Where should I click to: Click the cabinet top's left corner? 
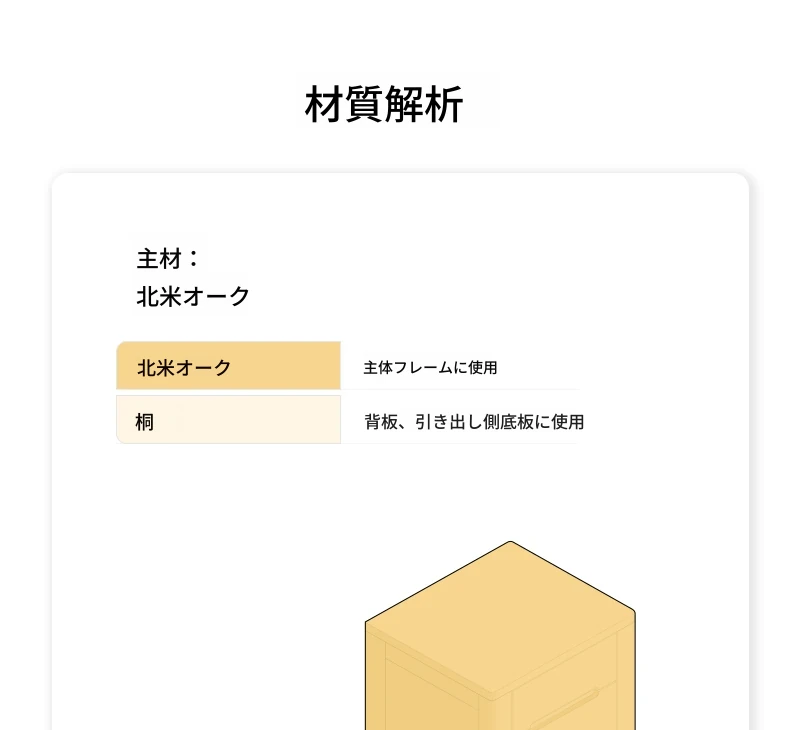point(367,622)
